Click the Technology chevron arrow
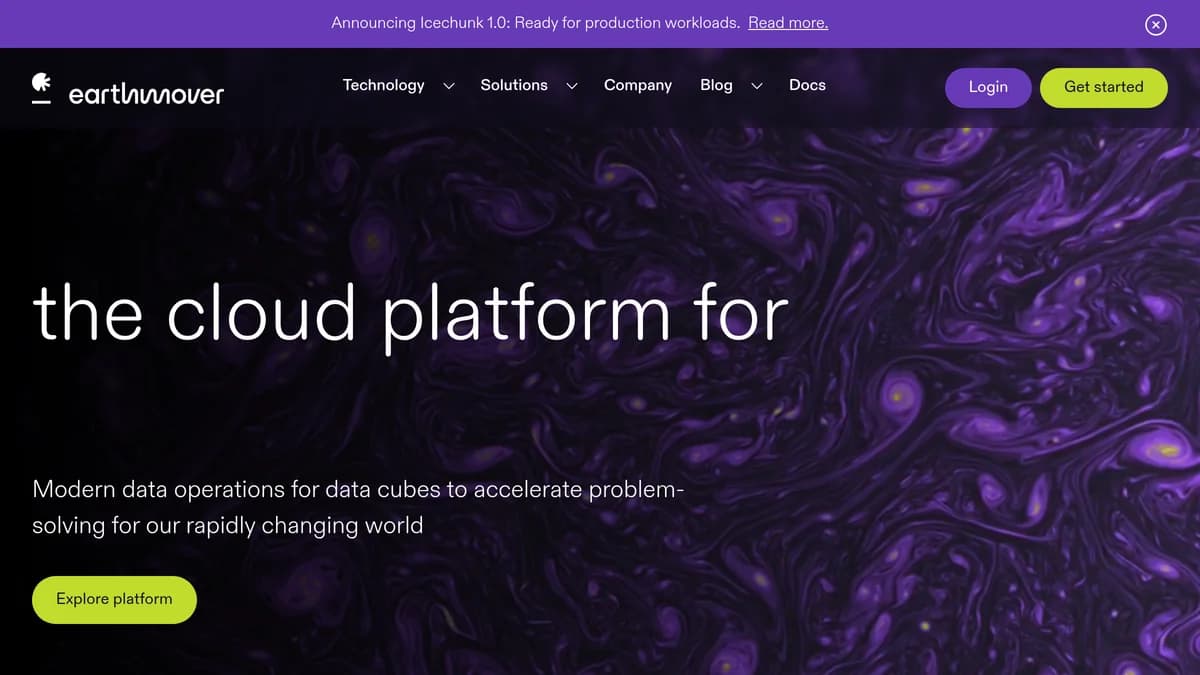Screen dimensions: 1200x675 pyautogui.click(x=447, y=86)
